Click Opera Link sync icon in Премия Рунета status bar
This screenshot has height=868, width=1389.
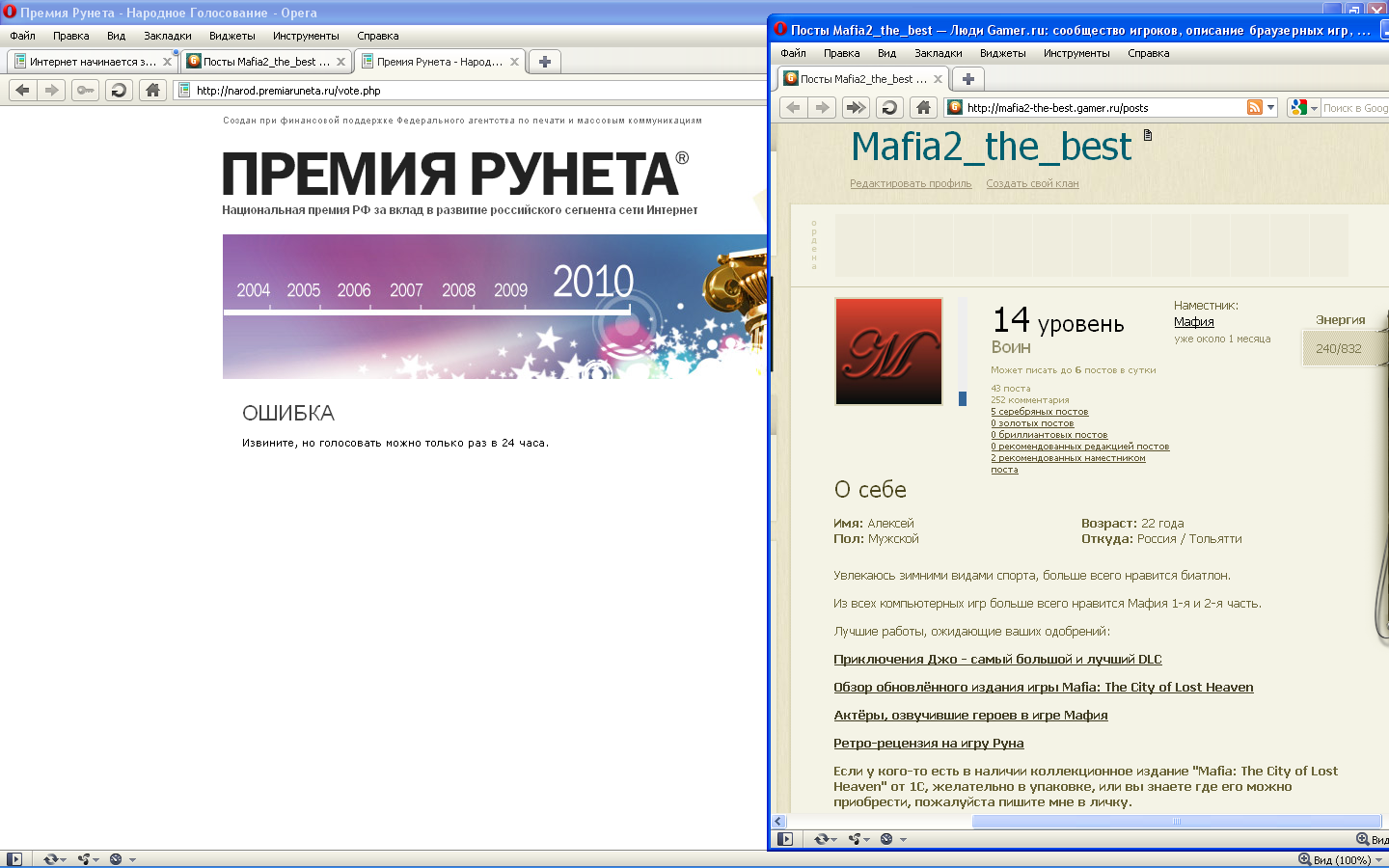(49, 859)
